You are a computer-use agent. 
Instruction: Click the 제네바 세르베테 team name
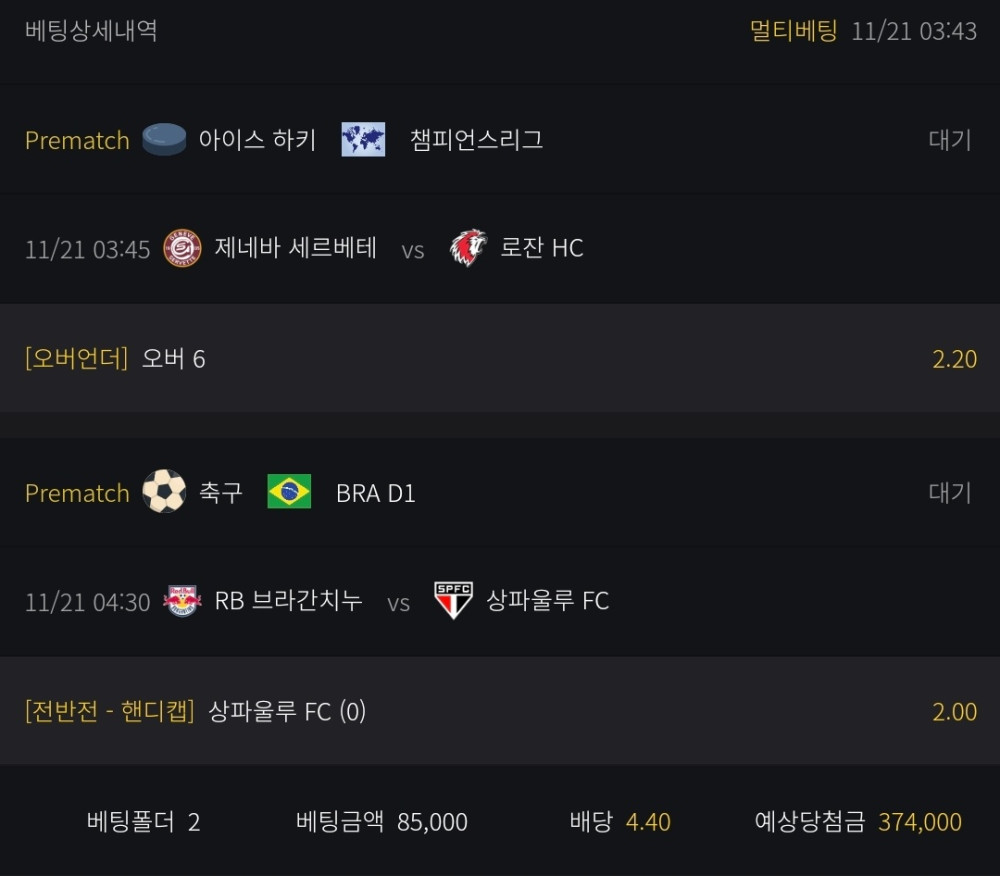tap(296, 248)
